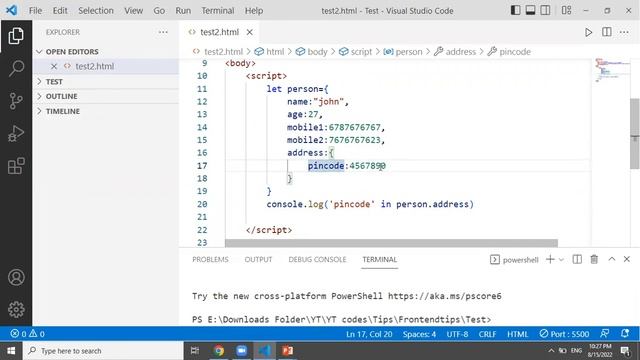The image size is (640, 360).
Task: Open the Explorer view in activity bar
Action: pyautogui.click(x=16, y=36)
